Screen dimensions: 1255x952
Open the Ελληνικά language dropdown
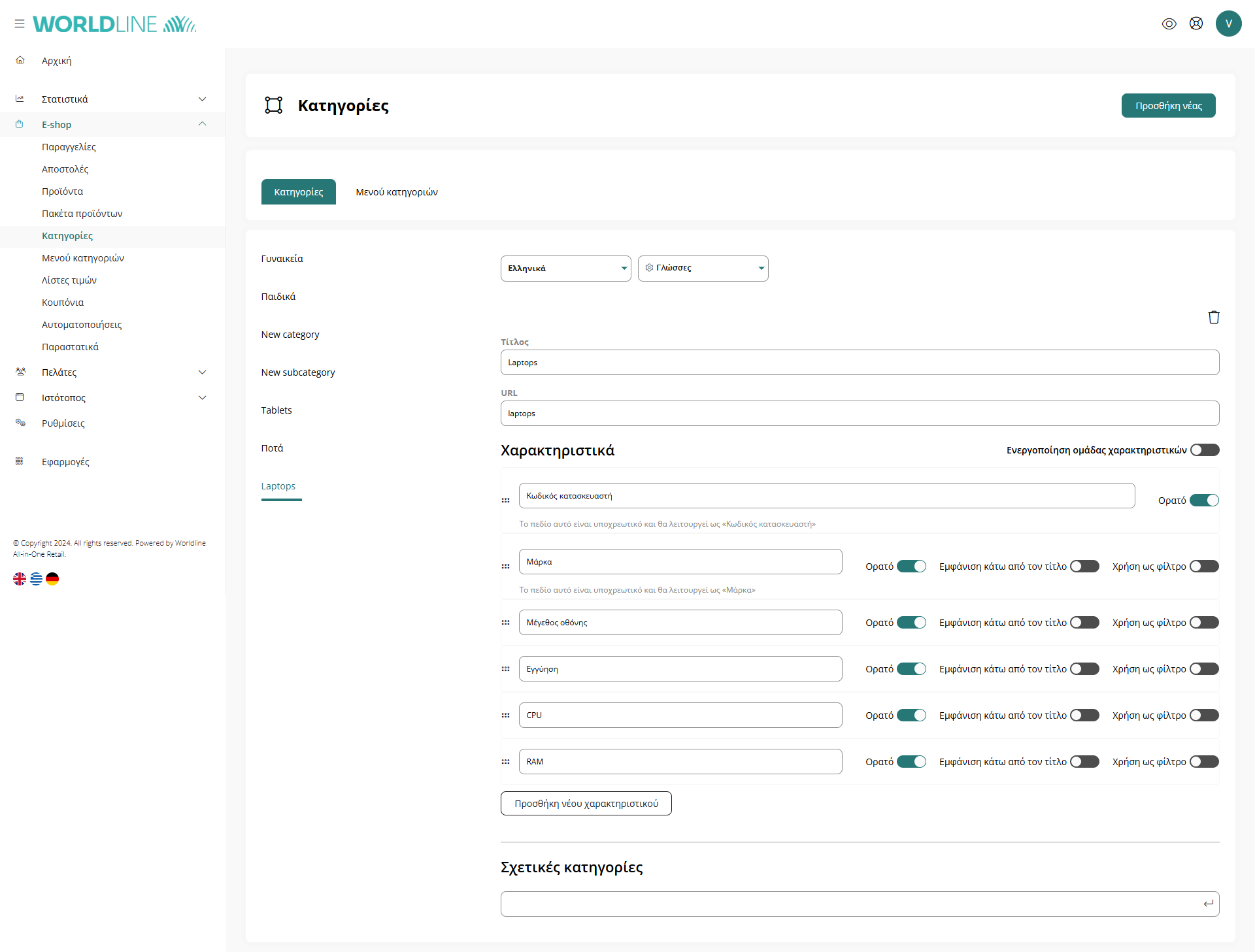[x=565, y=269]
